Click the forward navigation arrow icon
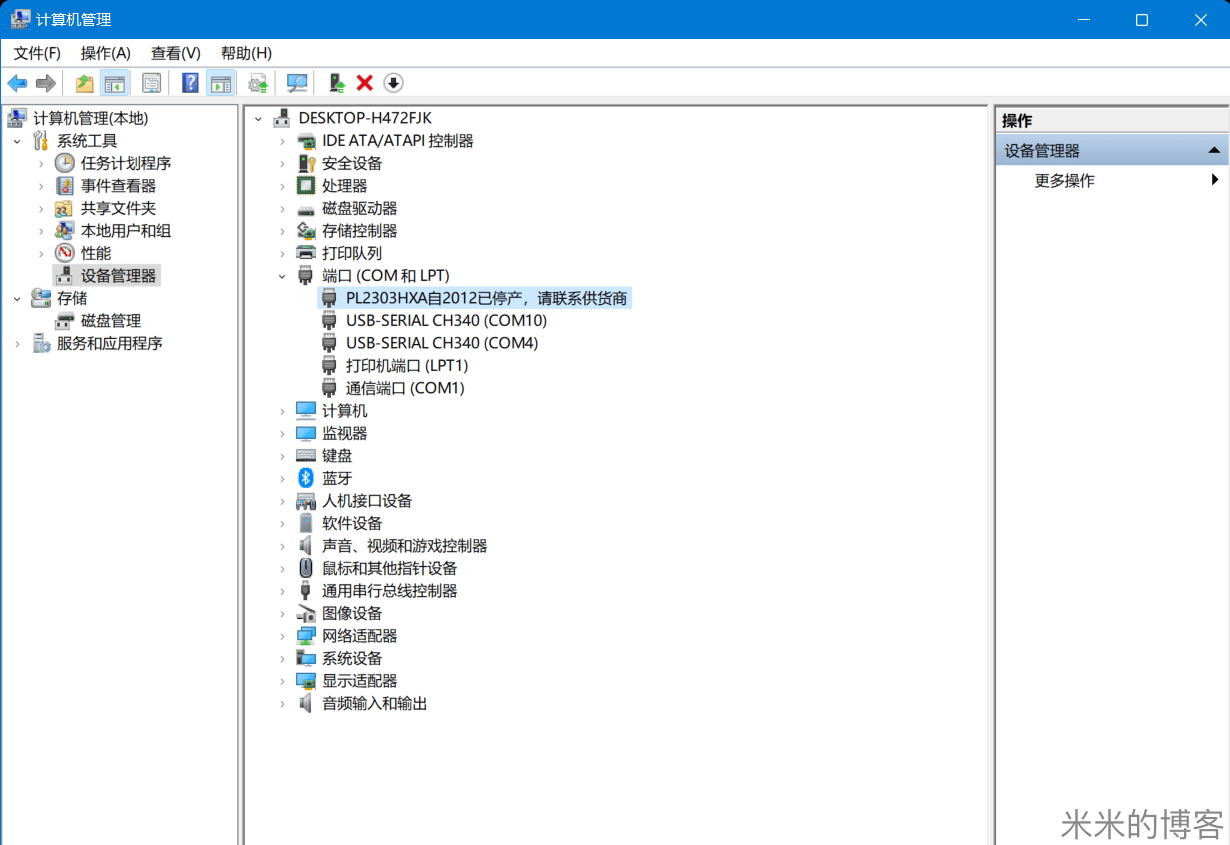The width and height of the screenshot is (1230, 845). pyautogui.click(x=46, y=83)
